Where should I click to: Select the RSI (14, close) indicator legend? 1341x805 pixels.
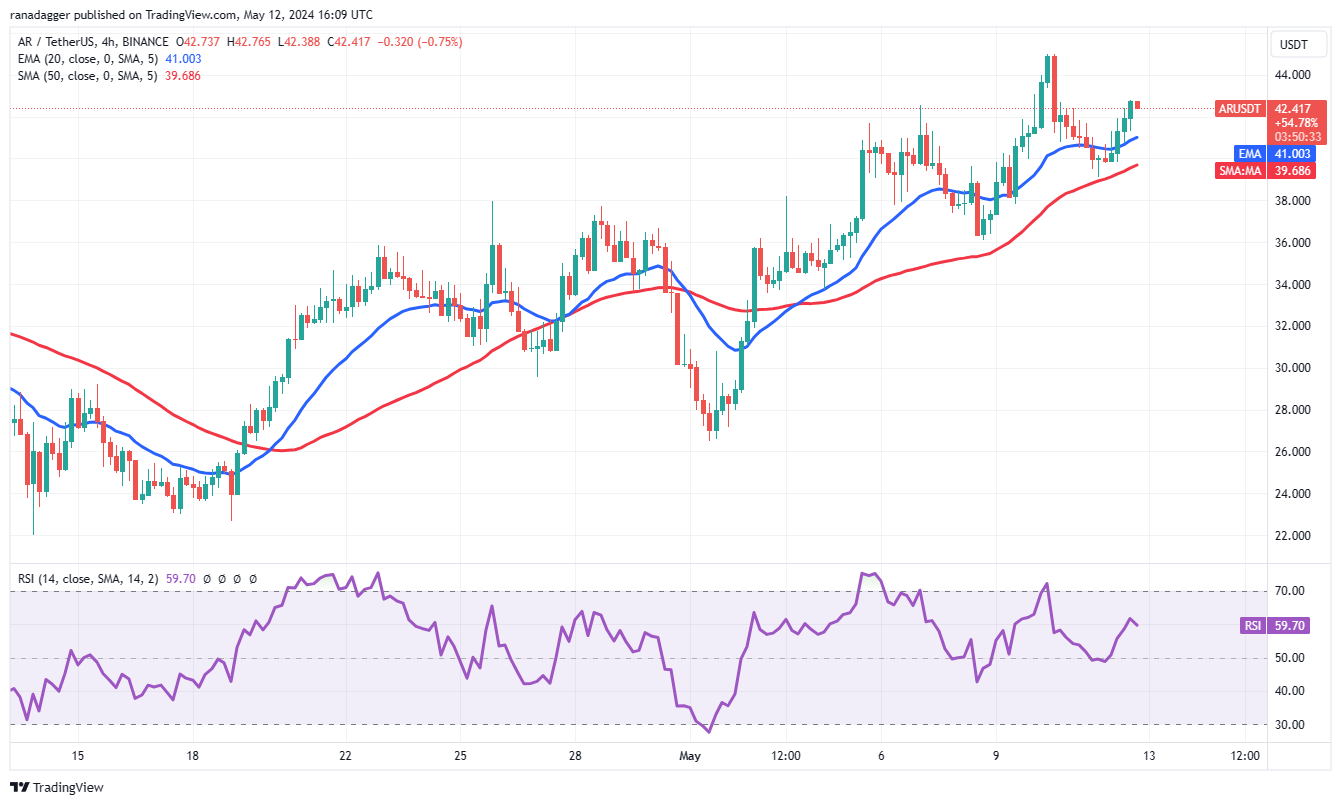(x=85, y=578)
